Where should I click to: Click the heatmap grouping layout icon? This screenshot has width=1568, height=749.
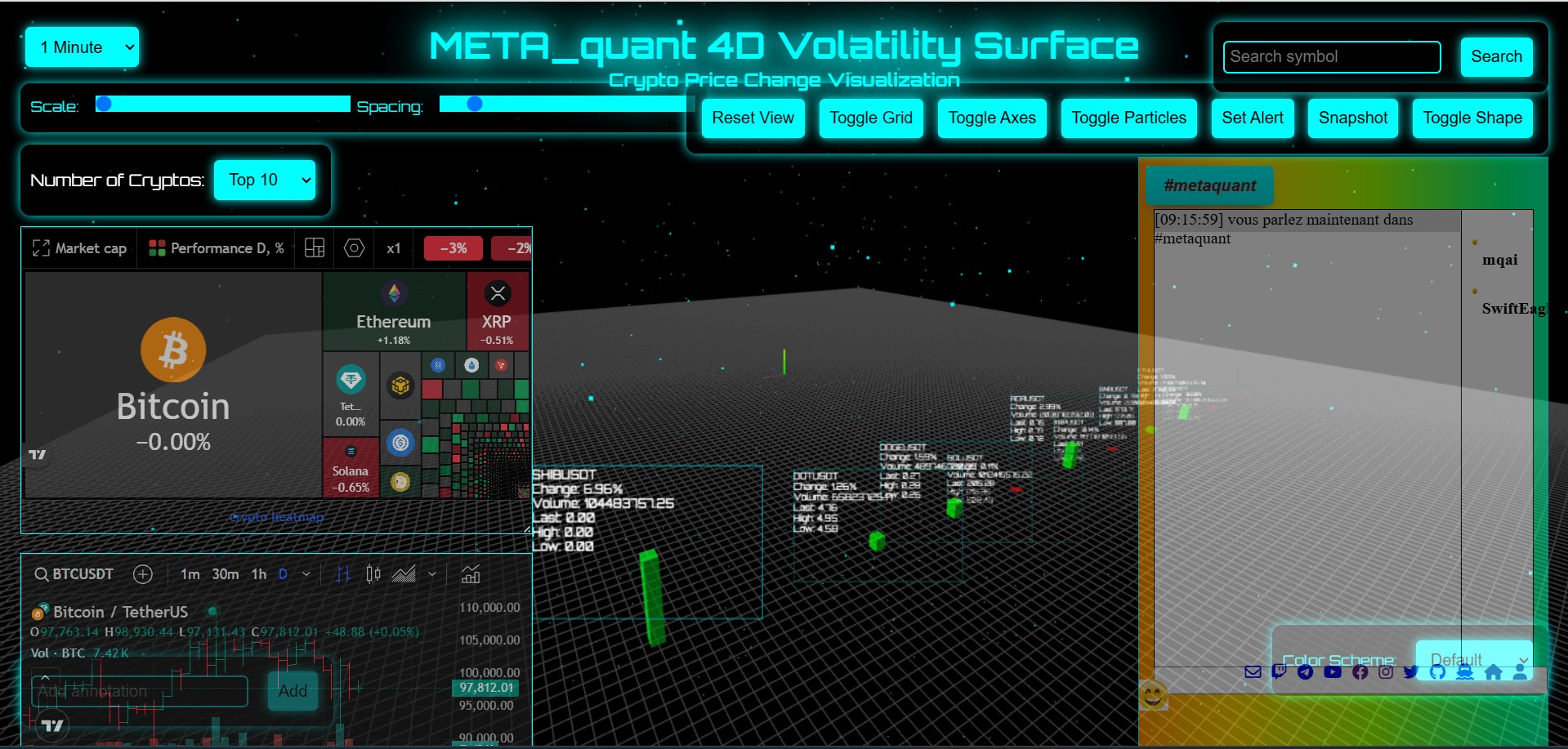pyautogui.click(x=315, y=248)
